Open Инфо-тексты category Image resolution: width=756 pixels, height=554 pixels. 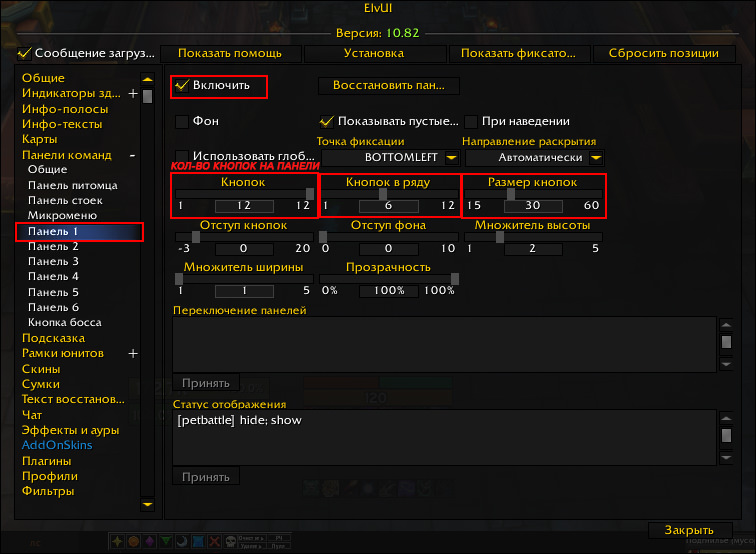tap(62, 124)
